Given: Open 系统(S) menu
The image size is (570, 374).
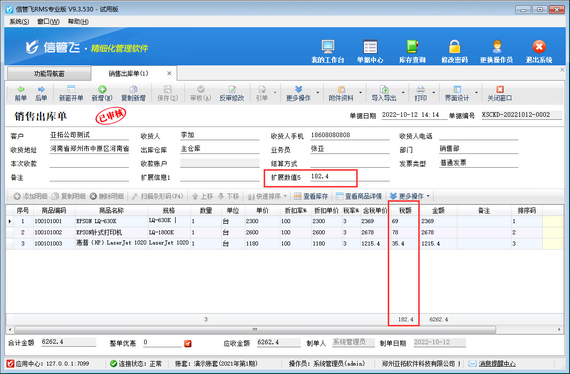Looking at the screenshot, I should [x=19, y=21].
